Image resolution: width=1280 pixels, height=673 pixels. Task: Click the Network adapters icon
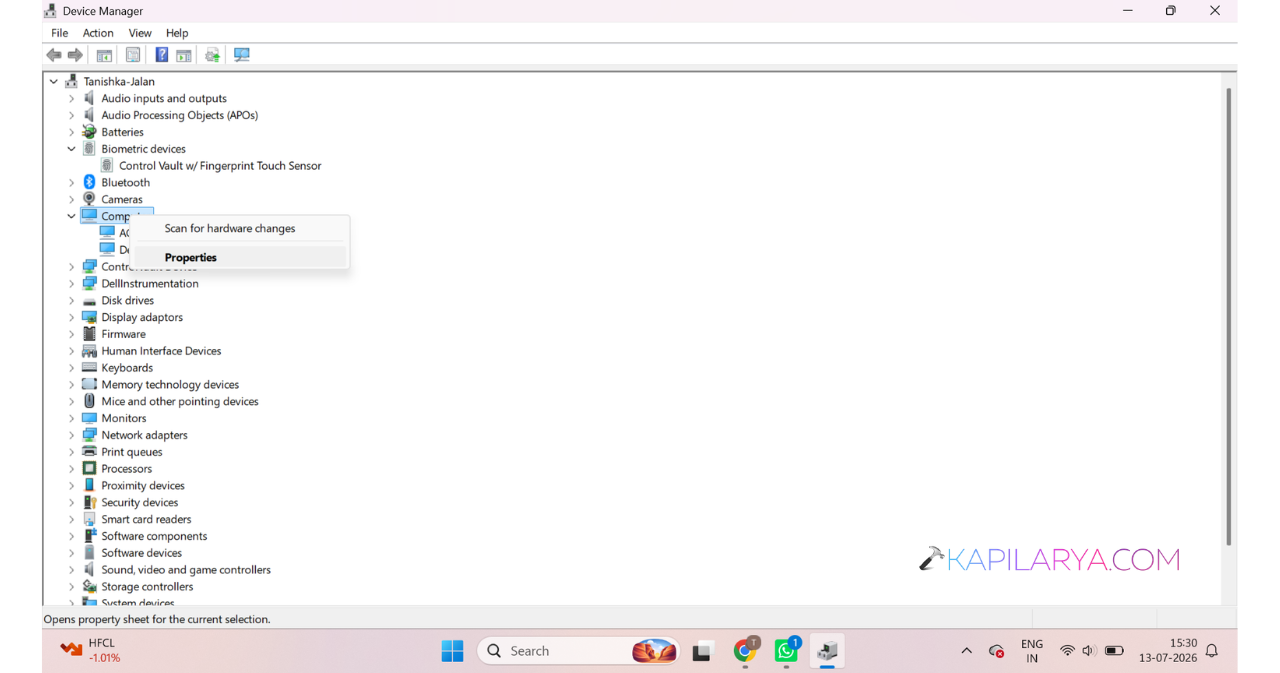[x=89, y=435]
